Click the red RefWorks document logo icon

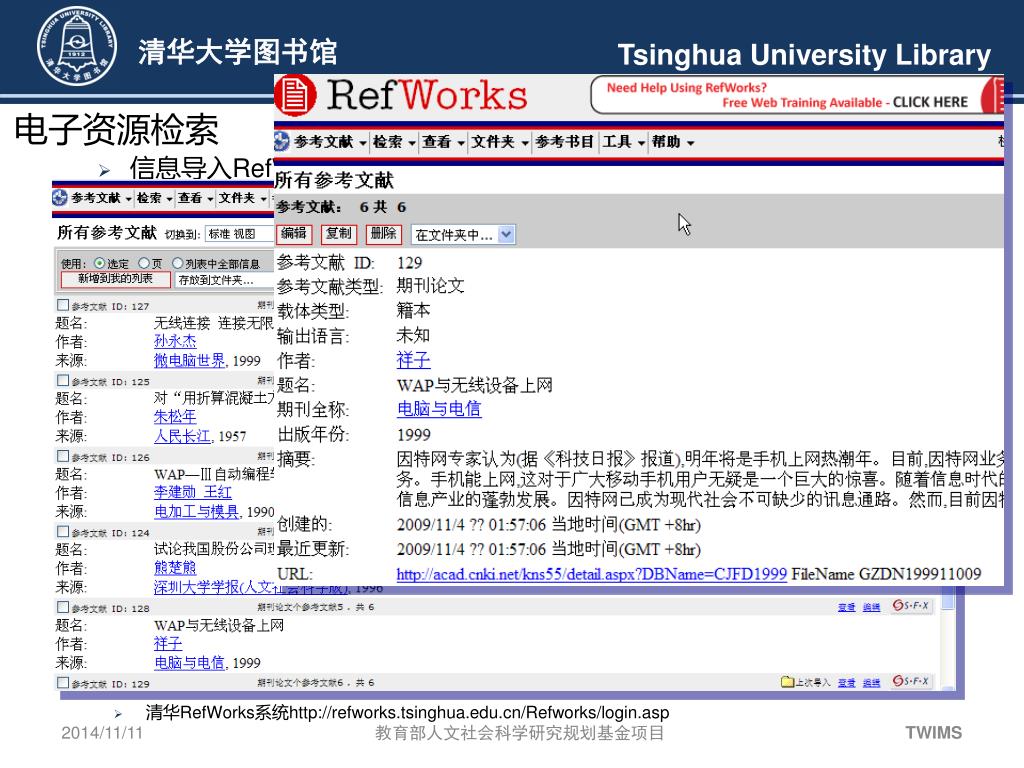[295, 95]
